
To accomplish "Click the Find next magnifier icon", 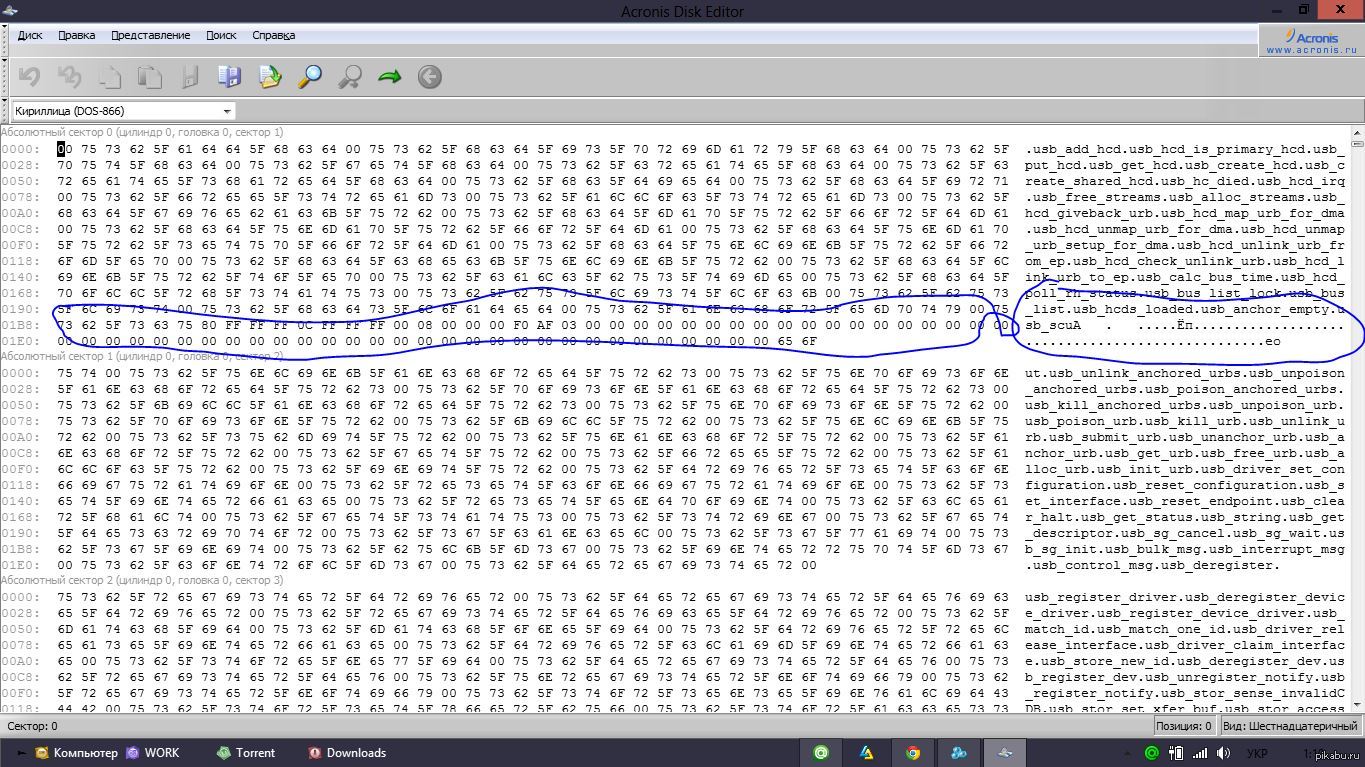I will 350,77.
